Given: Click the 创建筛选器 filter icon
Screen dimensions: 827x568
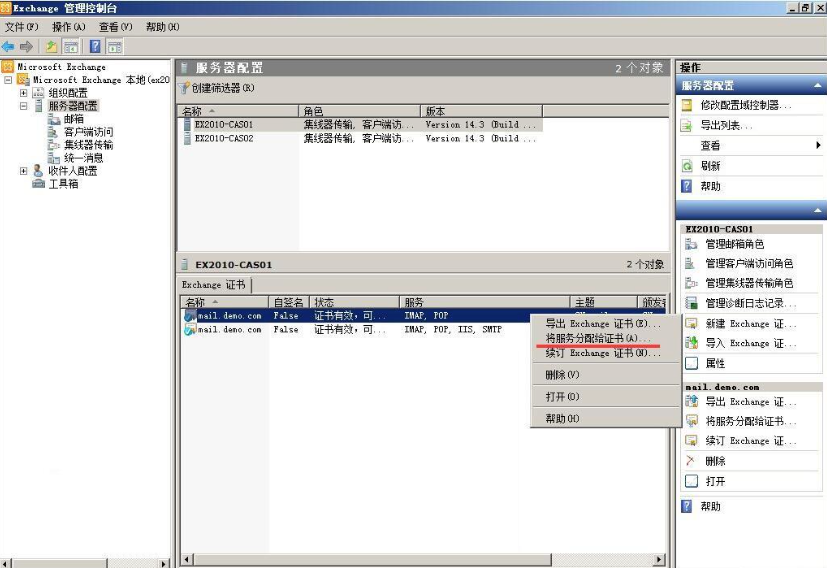Looking at the screenshot, I should pyautogui.click(x=184, y=88).
